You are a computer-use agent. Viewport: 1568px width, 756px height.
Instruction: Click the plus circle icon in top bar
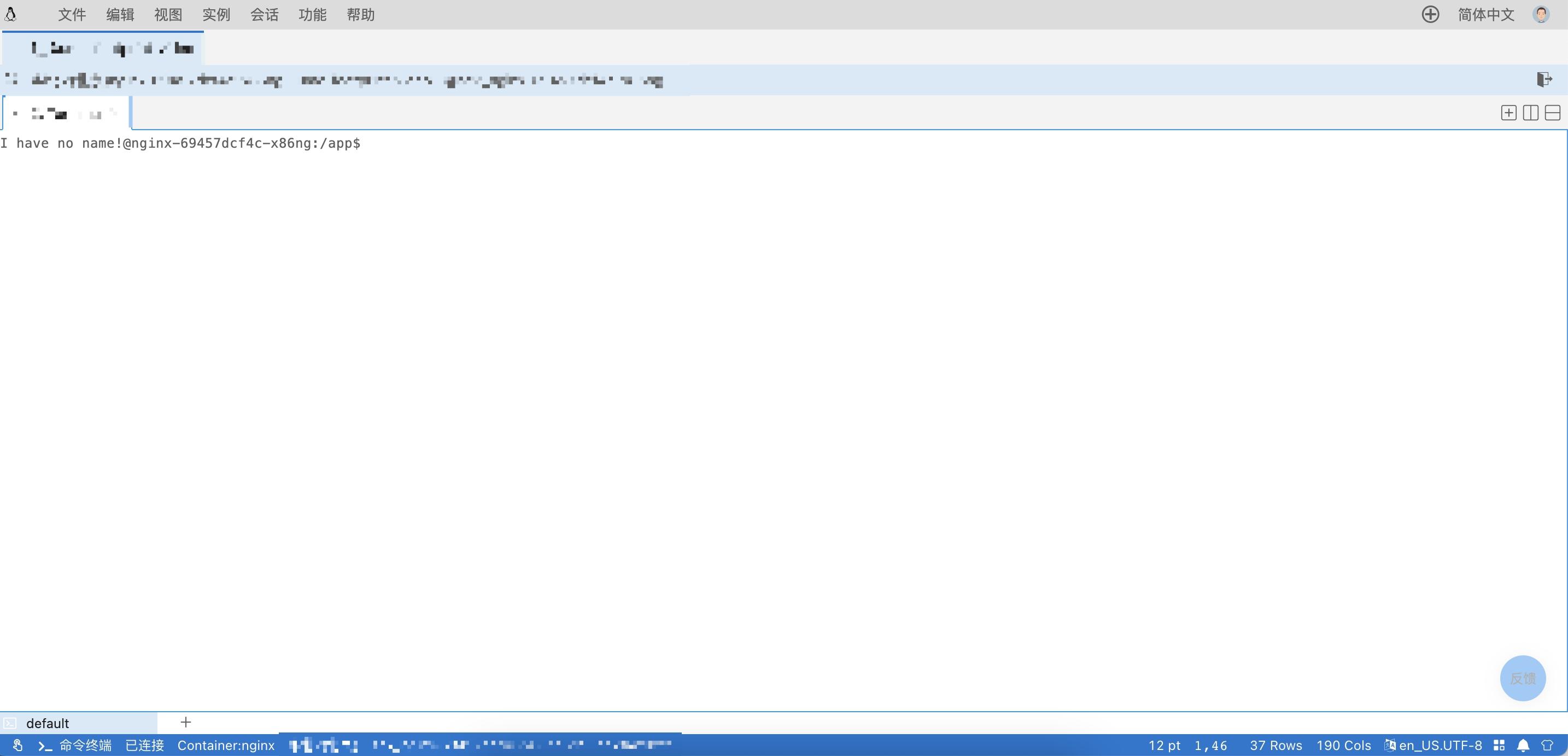click(x=1430, y=15)
